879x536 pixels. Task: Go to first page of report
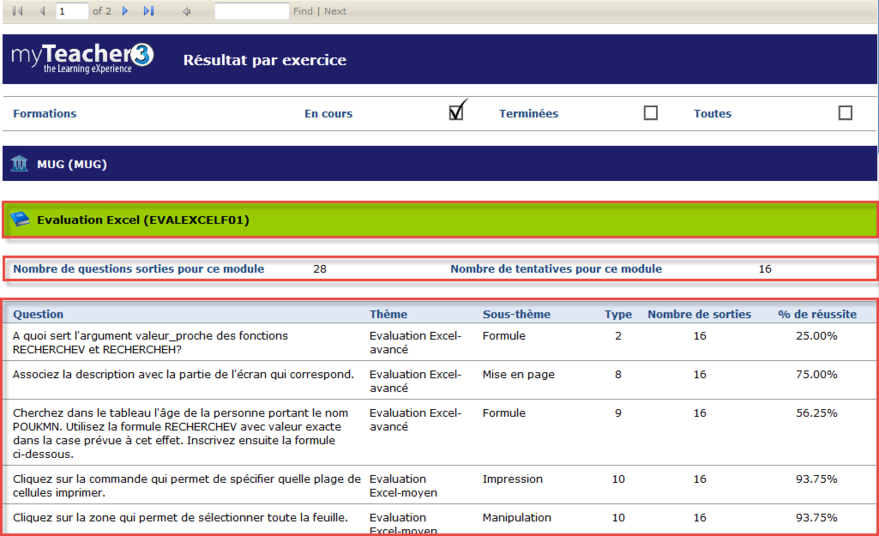pyautogui.click(x=17, y=11)
